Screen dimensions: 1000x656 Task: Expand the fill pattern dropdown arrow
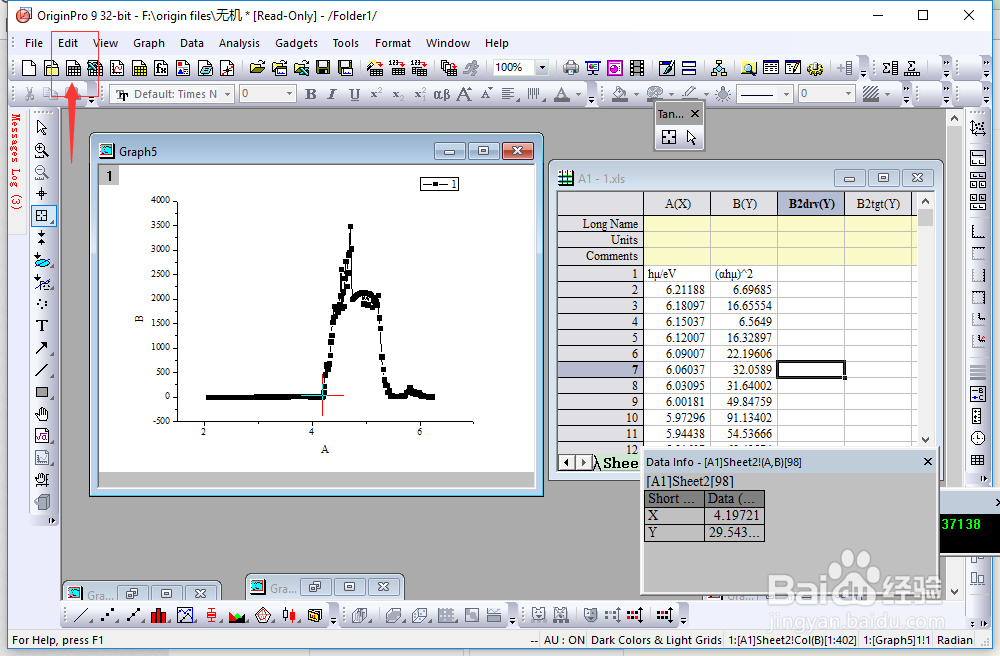click(x=888, y=95)
